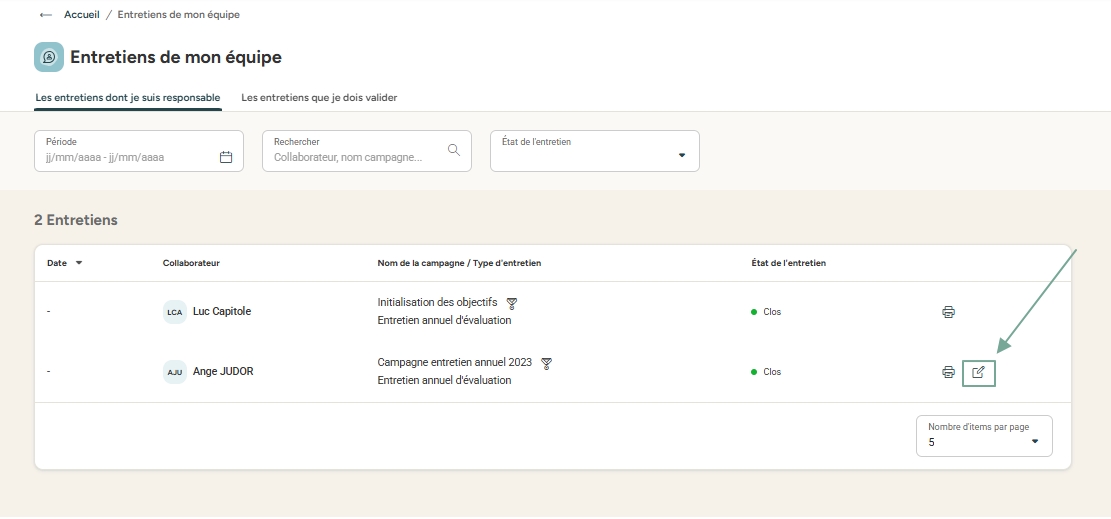
Task: Print Luc Capitole's interview
Action: pyautogui.click(x=948, y=312)
